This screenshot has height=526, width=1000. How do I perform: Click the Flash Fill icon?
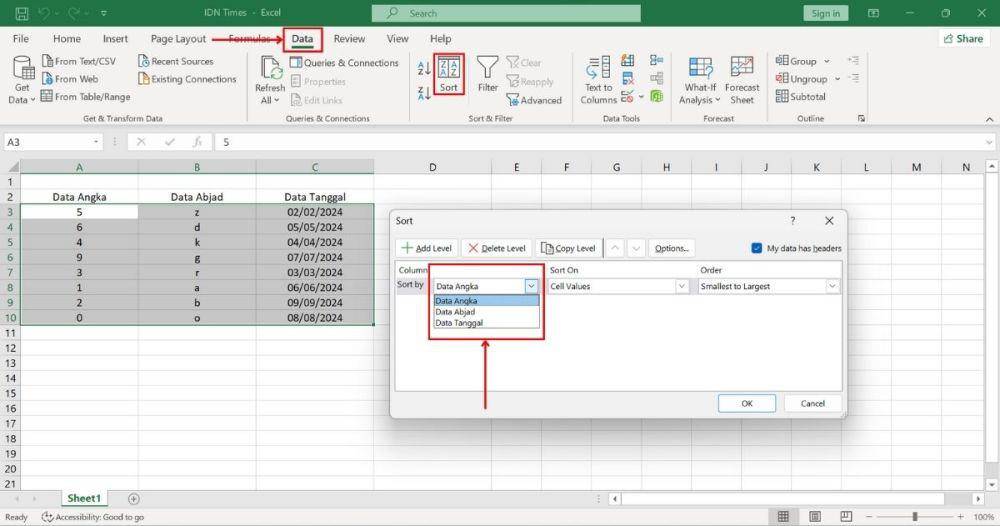click(628, 61)
